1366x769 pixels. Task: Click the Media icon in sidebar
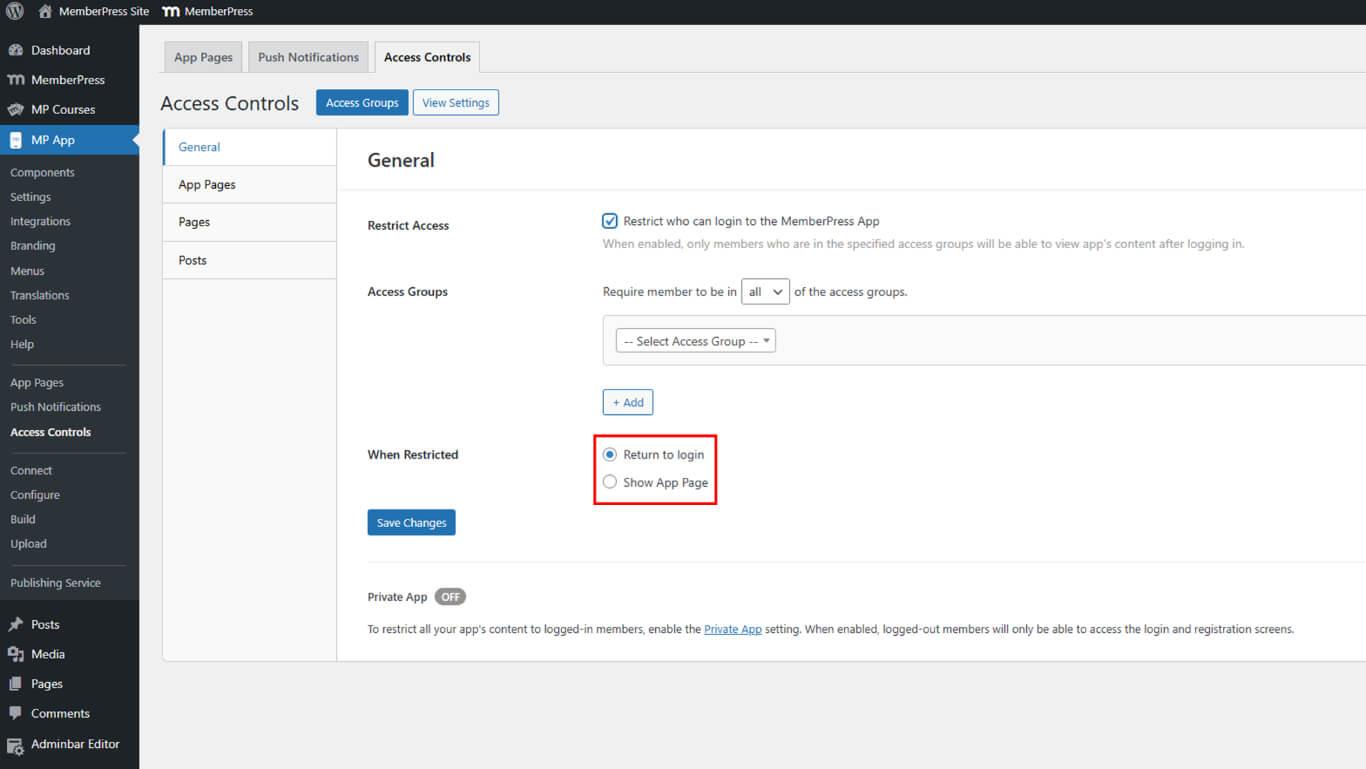coord(15,654)
